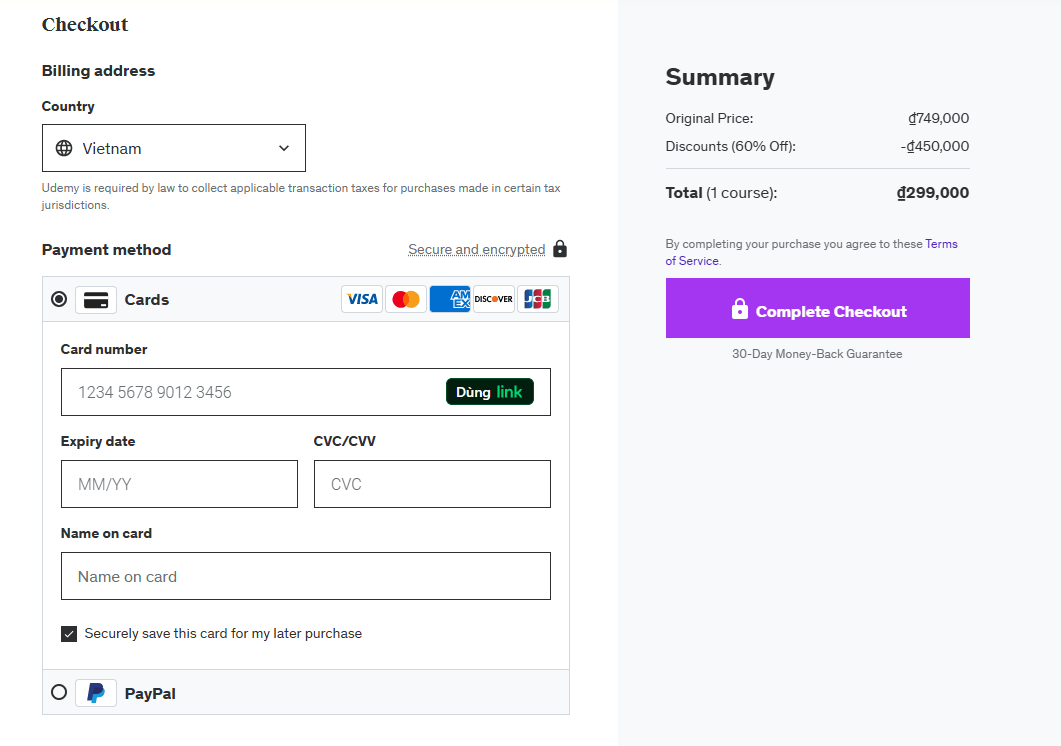Click the Name on card field
Viewport: 1061px width, 746px height.
305,576
